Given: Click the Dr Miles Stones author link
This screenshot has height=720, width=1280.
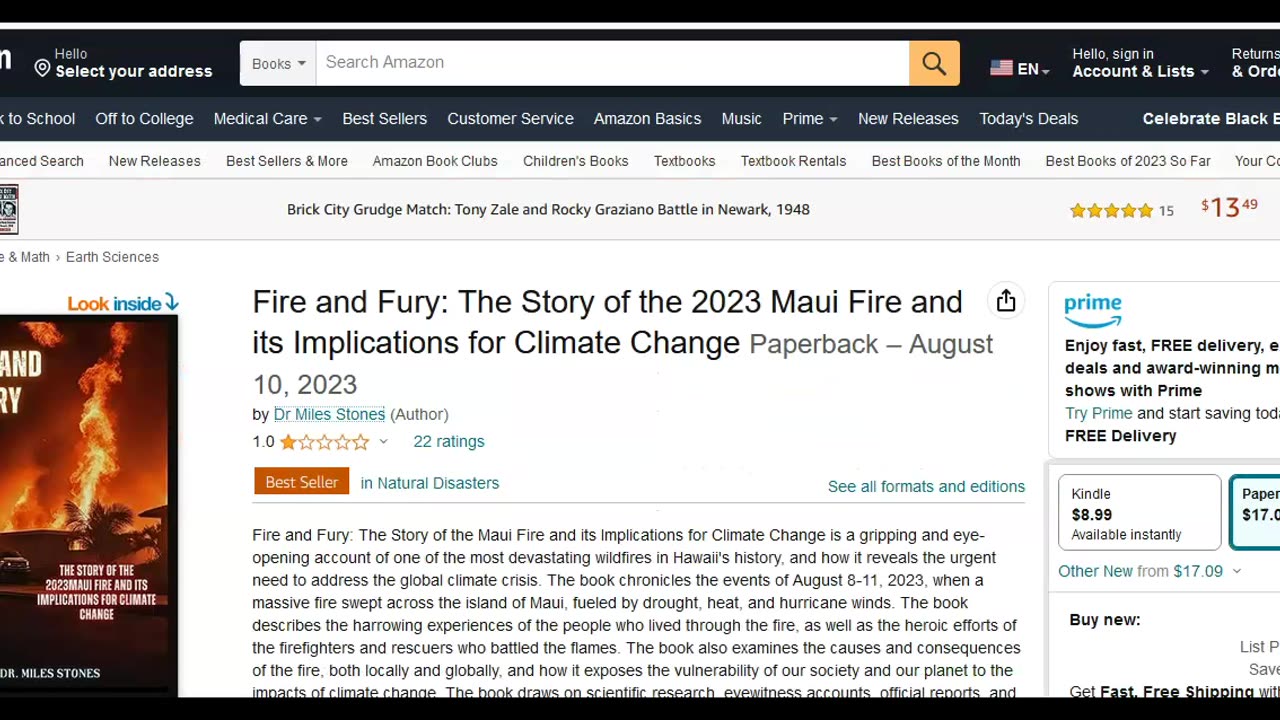Looking at the screenshot, I should [x=329, y=414].
